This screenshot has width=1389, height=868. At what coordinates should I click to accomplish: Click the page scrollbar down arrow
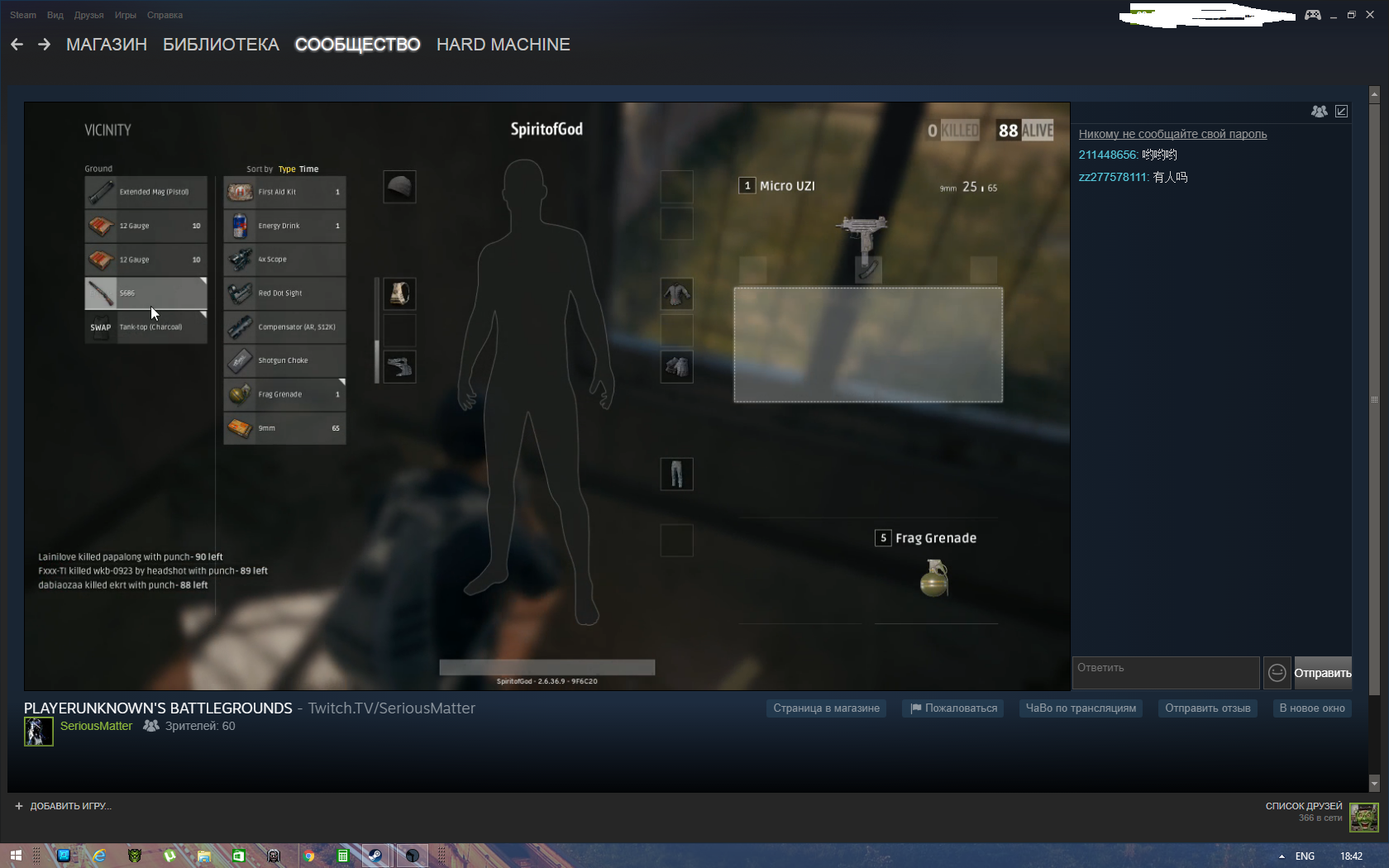(1374, 783)
